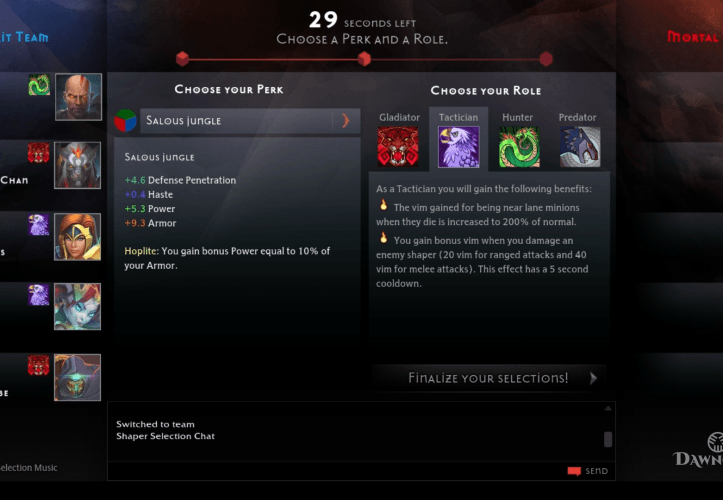Open the Salous Jungle perk dropdown

250,121
